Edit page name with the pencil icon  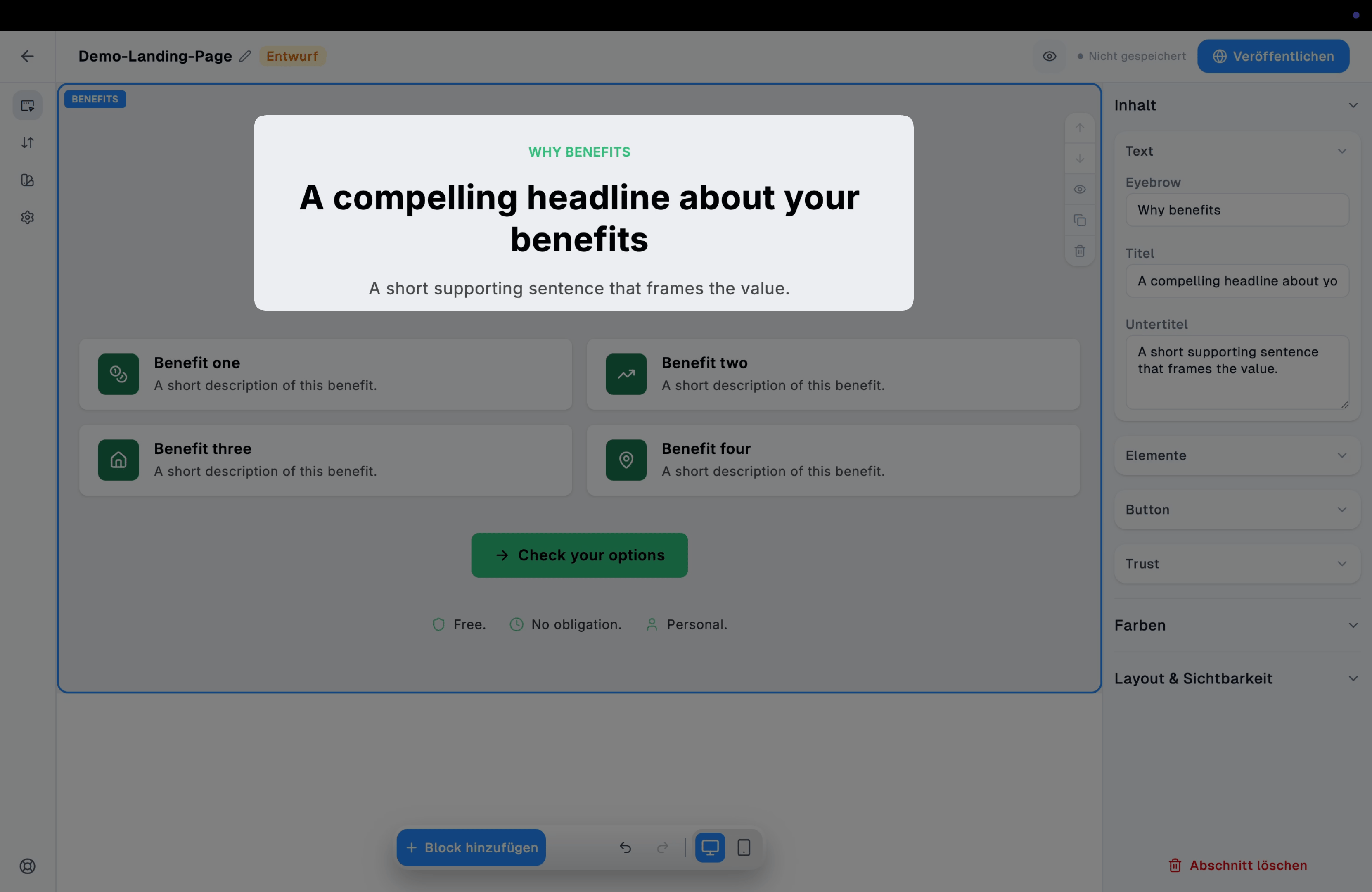pyautogui.click(x=245, y=56)
